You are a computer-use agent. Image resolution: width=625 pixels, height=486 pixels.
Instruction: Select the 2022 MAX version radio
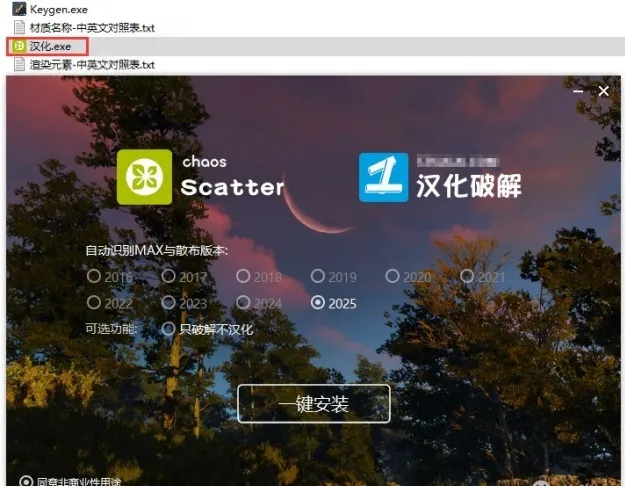point(94,302)
